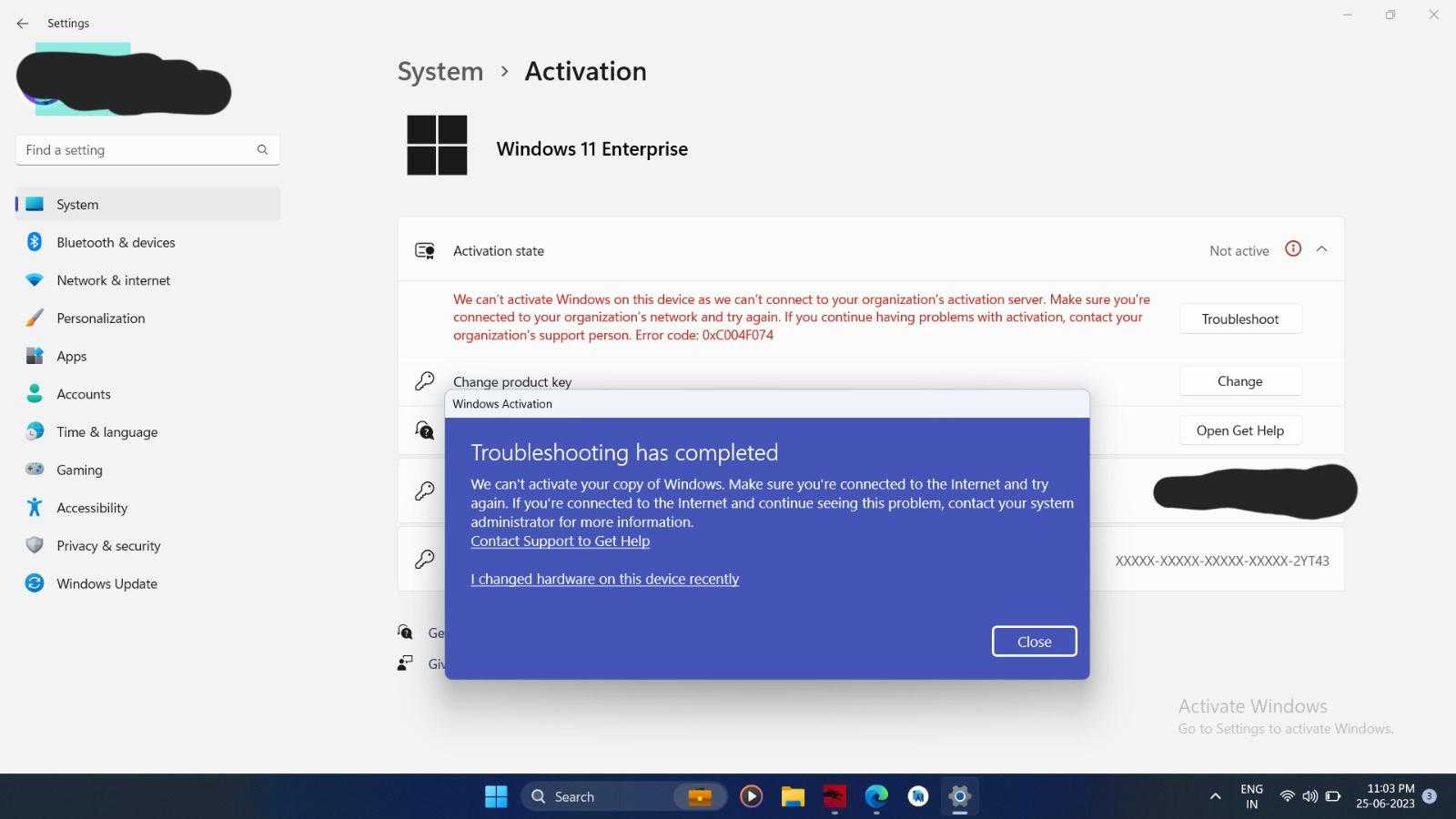Click the Gaming controller icon
This screenshot has height=819, width=1456.
pyautogui.click(x=35, y=470)
